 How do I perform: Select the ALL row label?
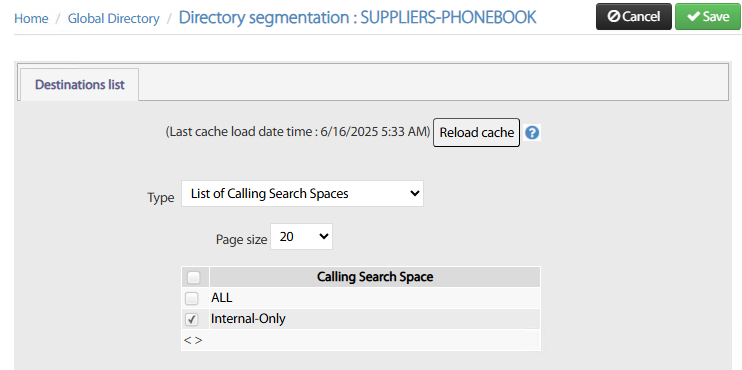pyautogui.click(x=221, y=298)
